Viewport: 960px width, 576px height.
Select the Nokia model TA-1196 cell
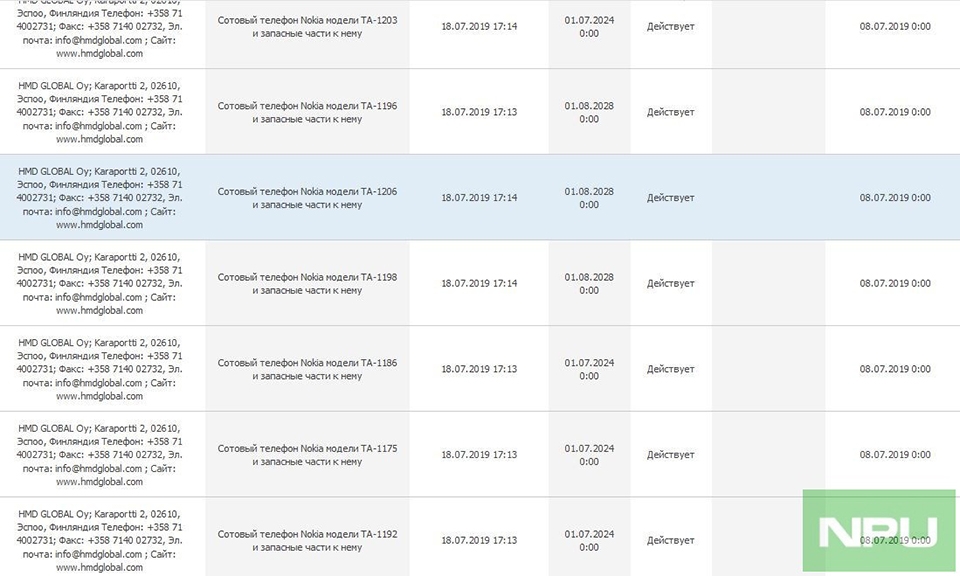[307, 112]
